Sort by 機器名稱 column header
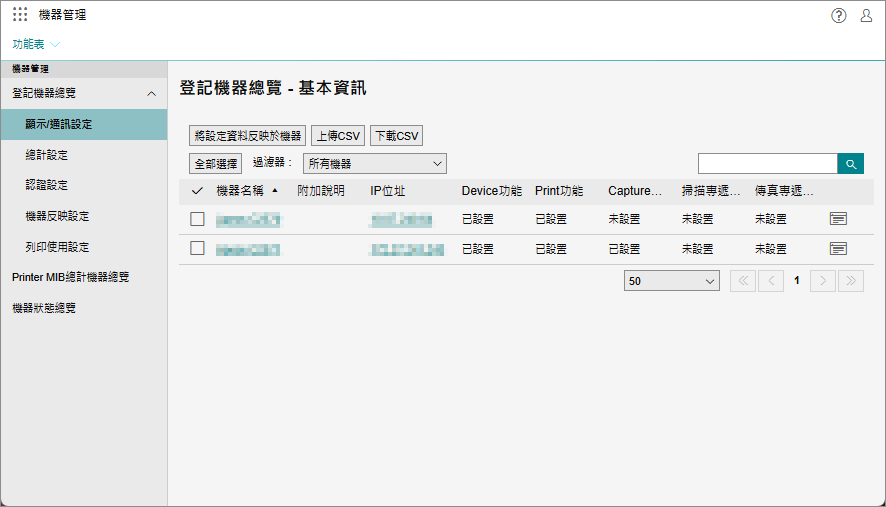The width and height of the screenshot is (886, 507). [240, 190]
